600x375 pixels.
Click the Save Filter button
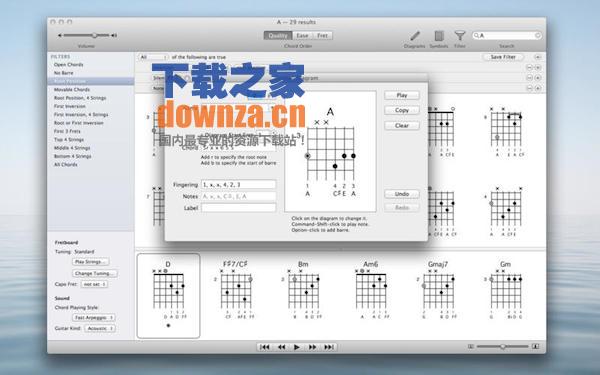(503, 57)
